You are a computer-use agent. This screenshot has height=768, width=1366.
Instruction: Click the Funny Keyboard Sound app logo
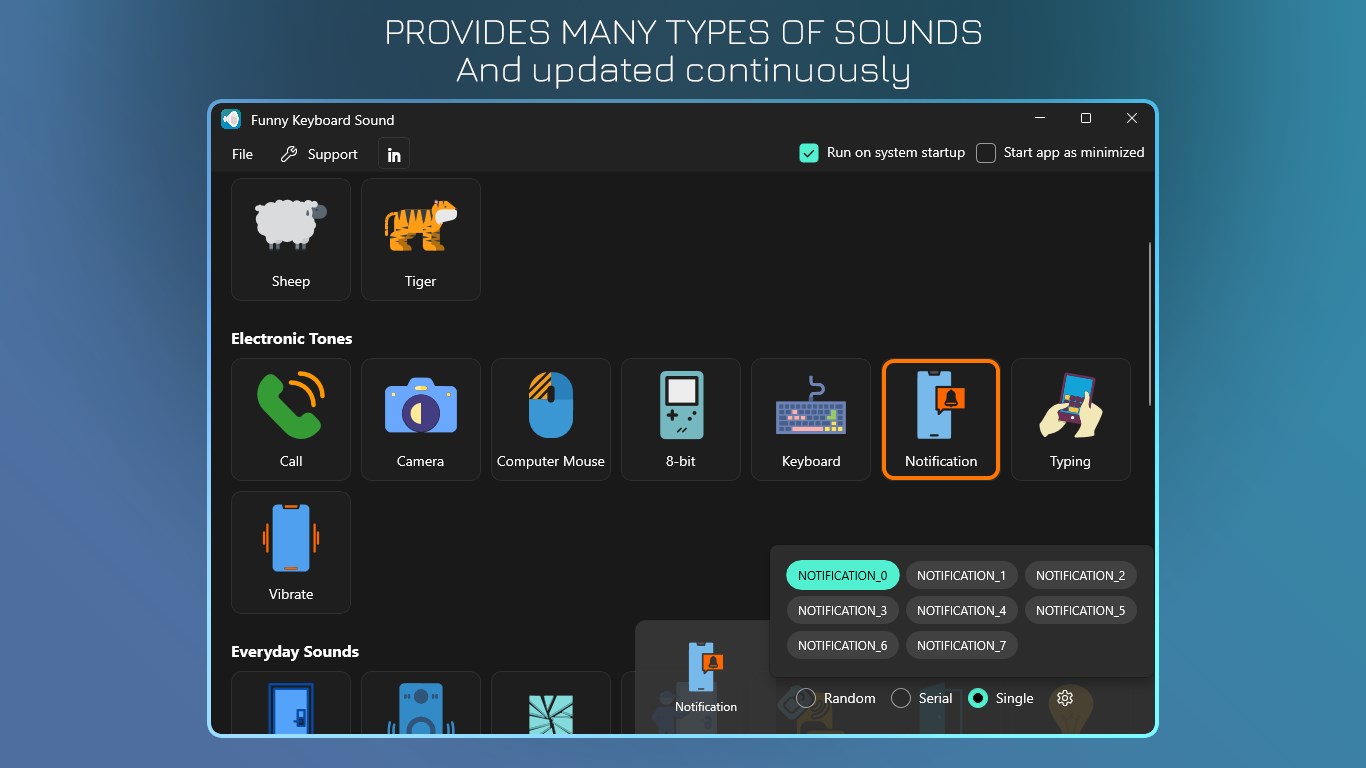click(231, 119)
